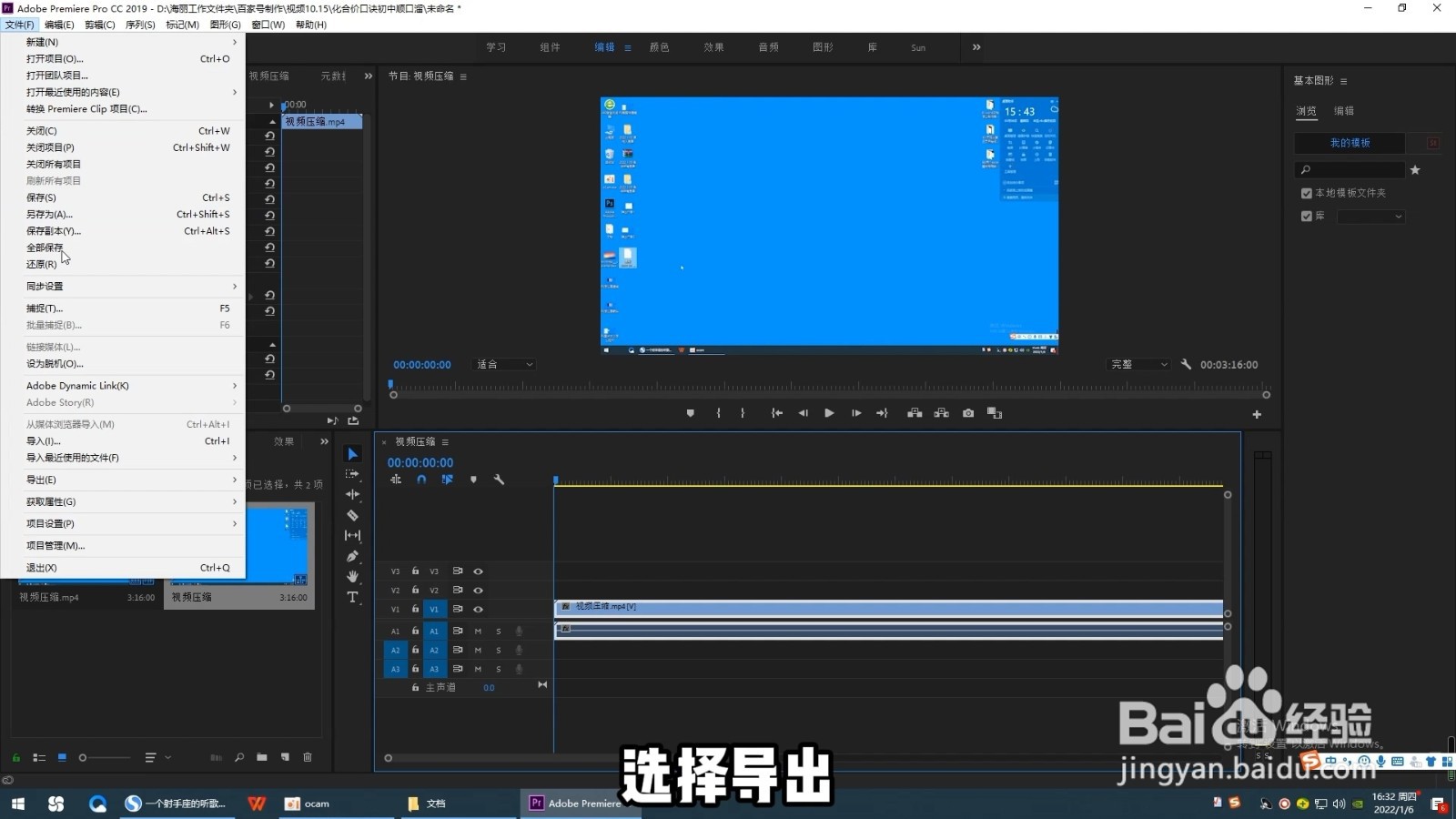Choose Save As (A) from File menu
Screen dimensions: 1456x819
[123, 215]
